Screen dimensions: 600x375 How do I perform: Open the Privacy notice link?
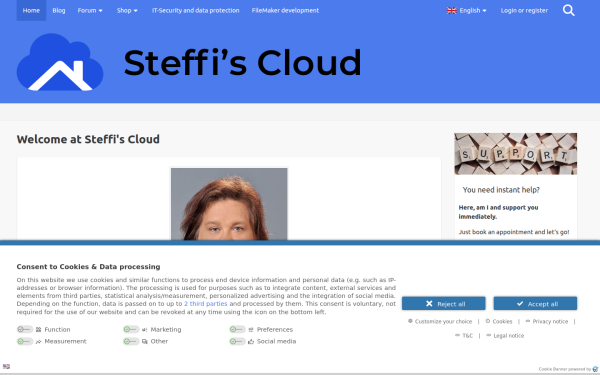(547, 321)
